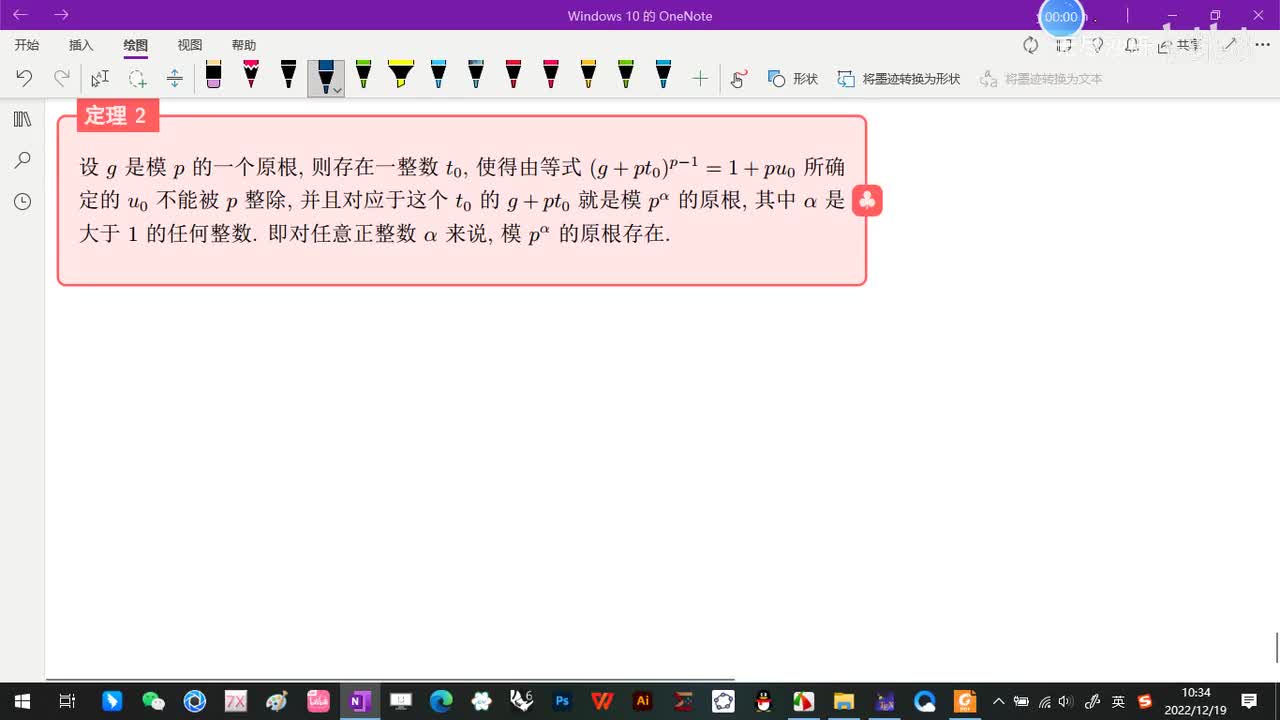Click the 共享 (Share) button
1280x720 pixels.
(x=1178, y=45)
